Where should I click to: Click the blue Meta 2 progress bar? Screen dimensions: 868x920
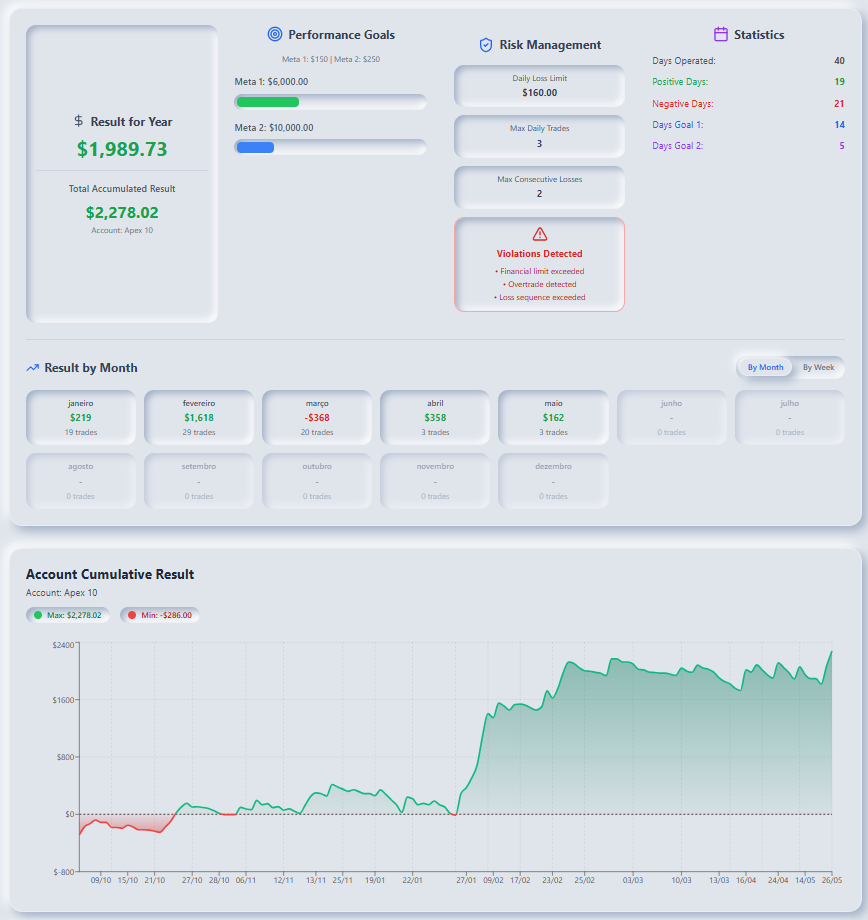[x=255, y=147]
